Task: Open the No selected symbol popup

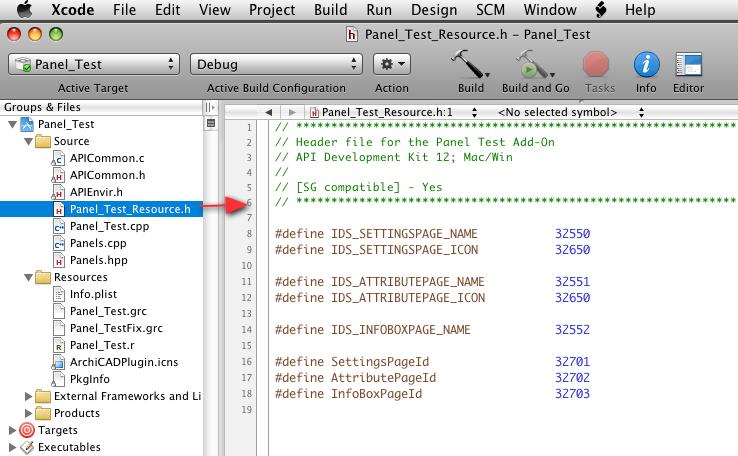Action: pos(570,112)
